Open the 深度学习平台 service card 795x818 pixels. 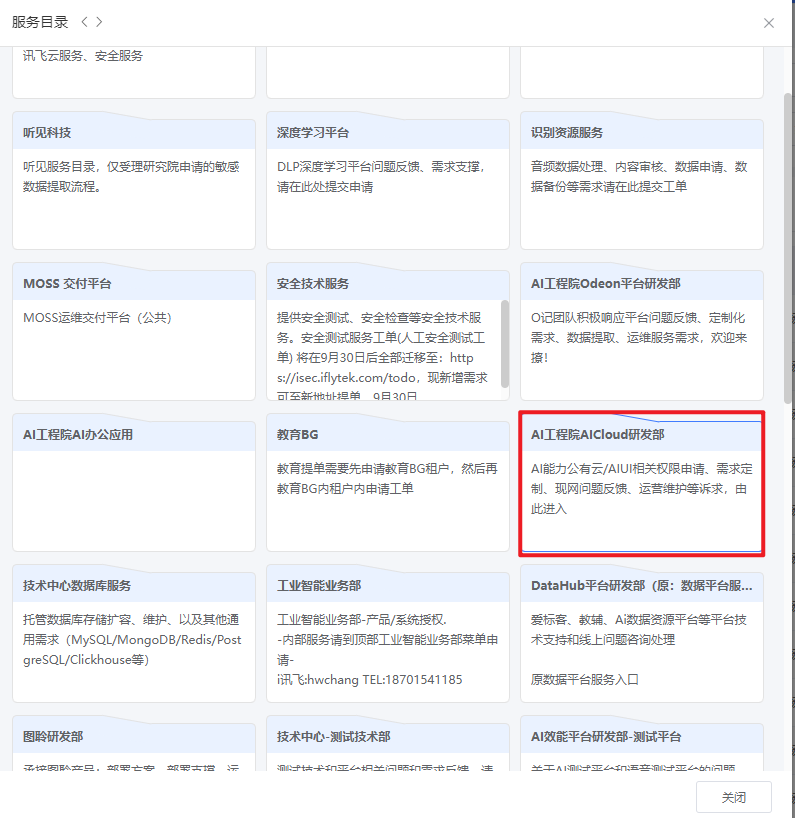pos(388,181)
